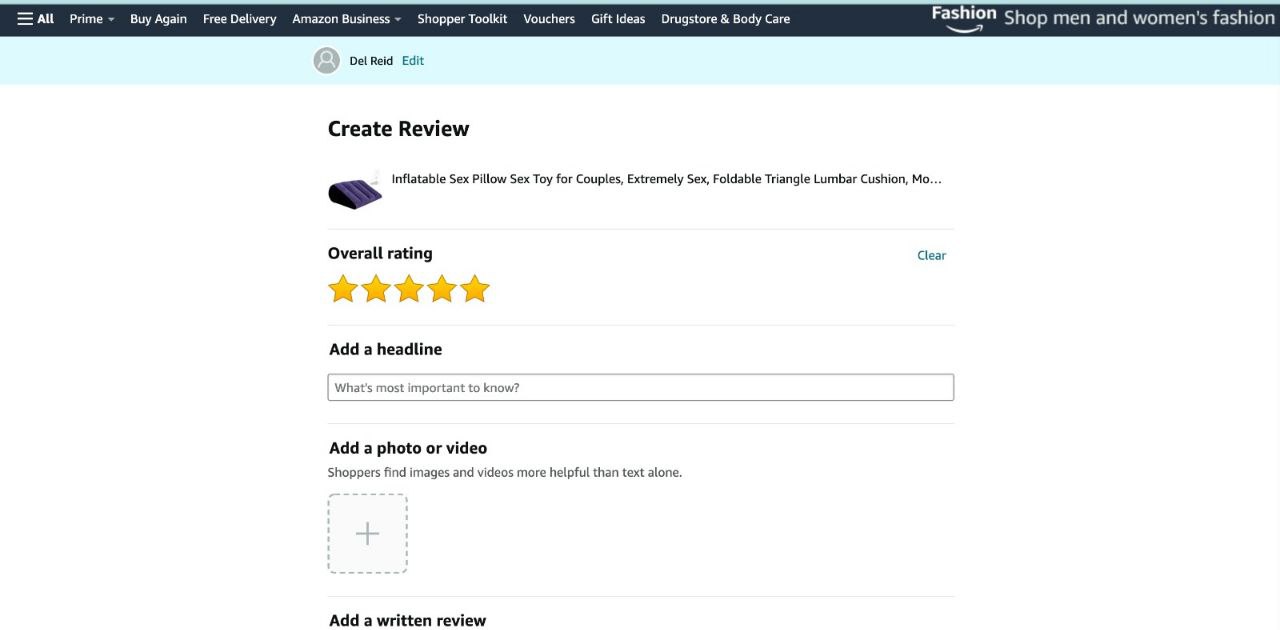The width and height of the screenshot is (1280, 630).
Task: Open Shopper Toolkit from navigation
Action: (x=462, y=19)
